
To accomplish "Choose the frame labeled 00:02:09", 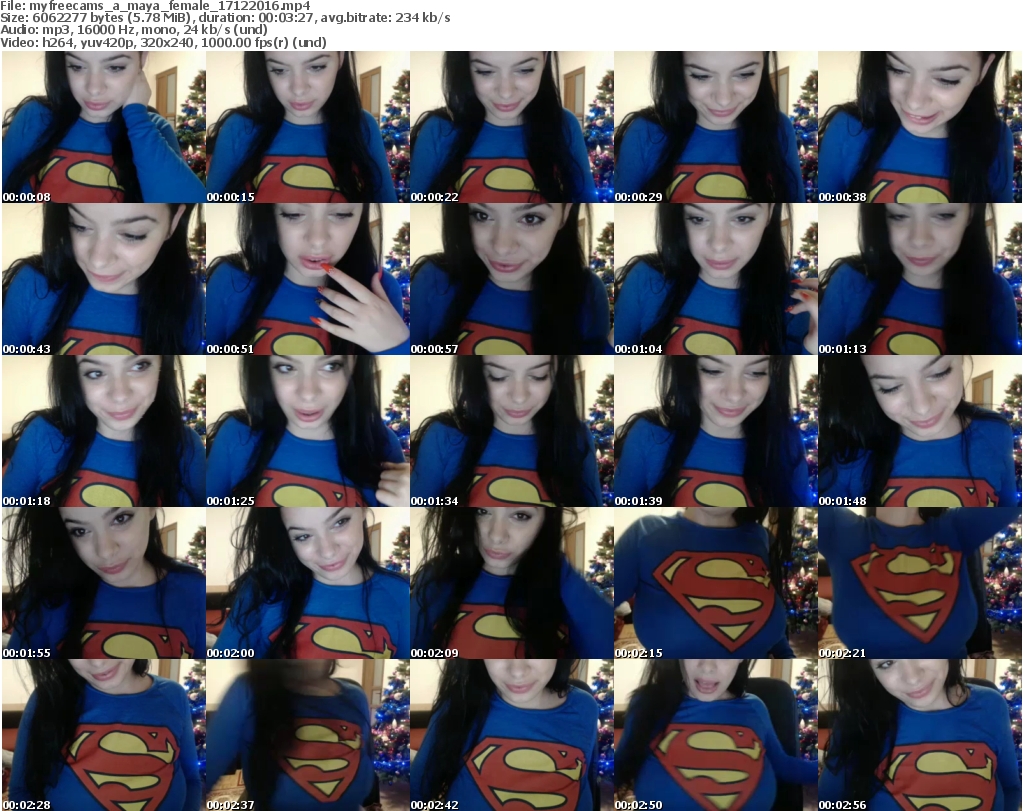I will [x=512, y=583].
